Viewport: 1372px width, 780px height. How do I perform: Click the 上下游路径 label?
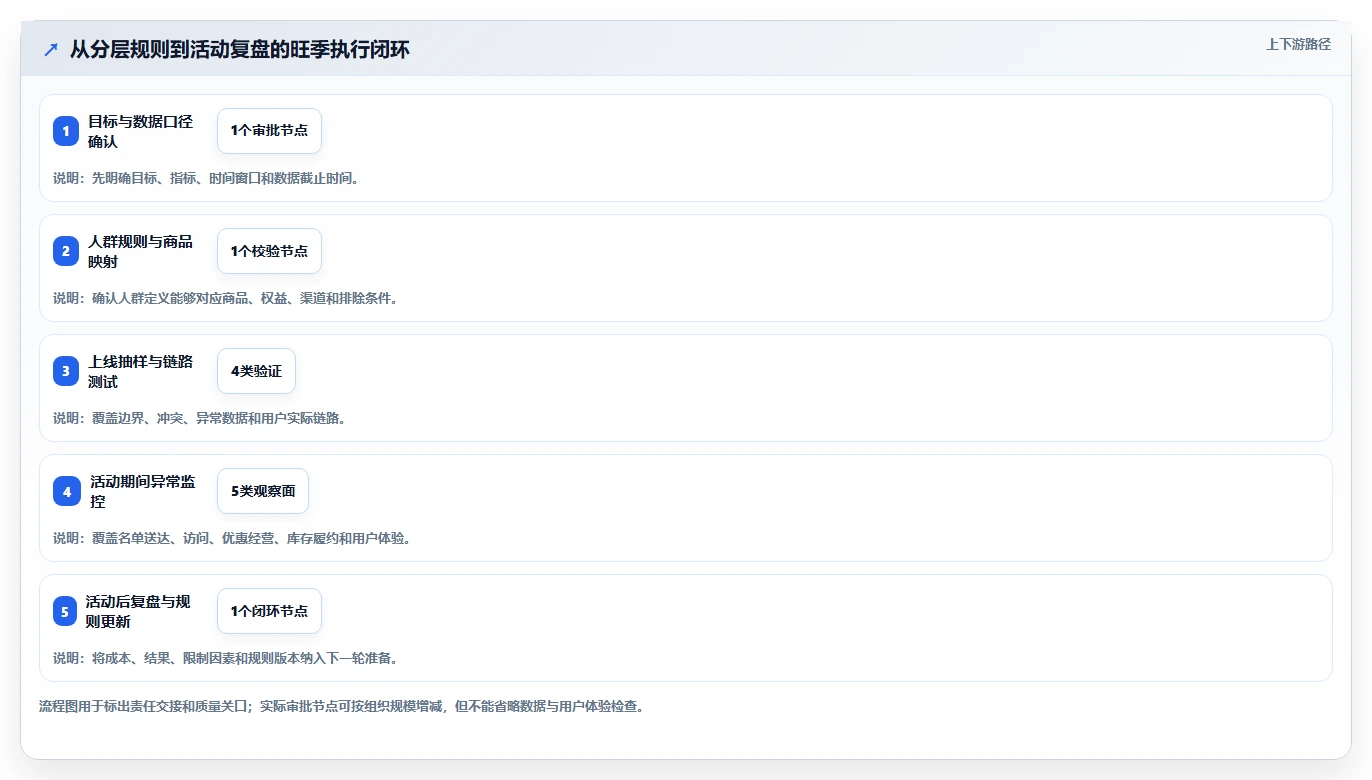[1298, 44]
